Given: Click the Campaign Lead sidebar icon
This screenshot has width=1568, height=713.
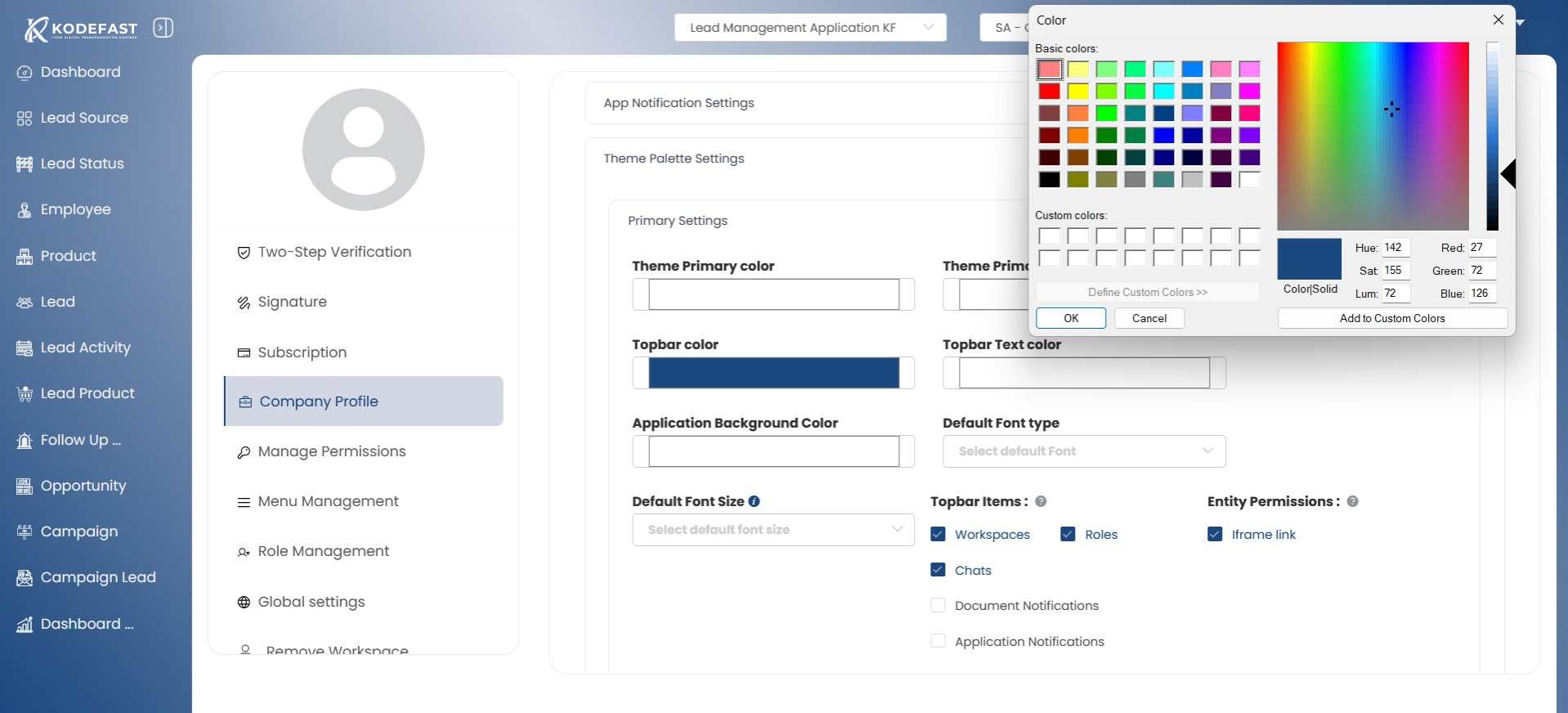Looking at the screenshot, I should click(x=25, y=578).
